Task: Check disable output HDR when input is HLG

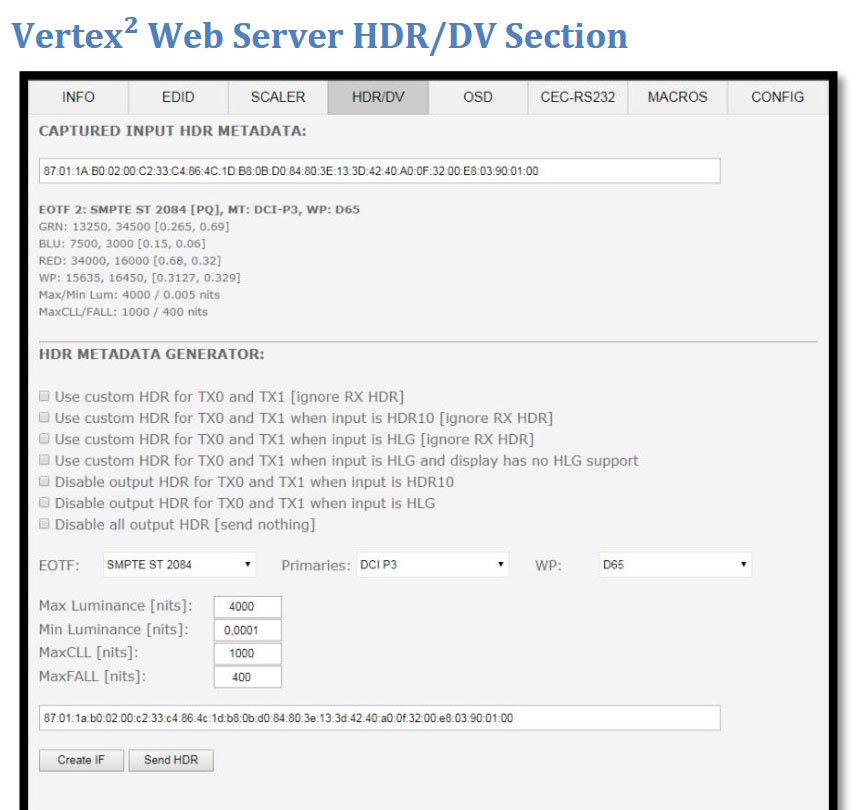Action: pyautogui.click(x=44, y=502)
